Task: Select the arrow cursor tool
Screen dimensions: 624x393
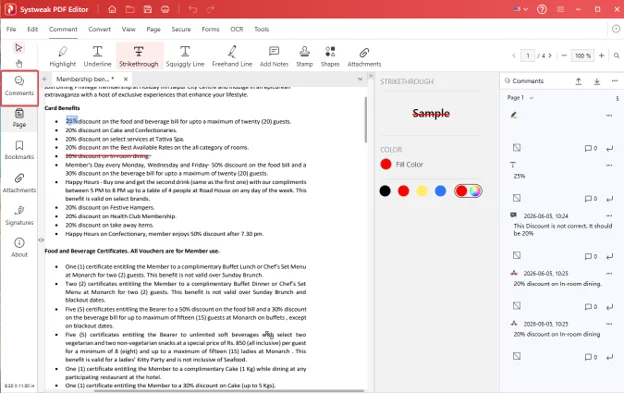Action: coord(19,48)
